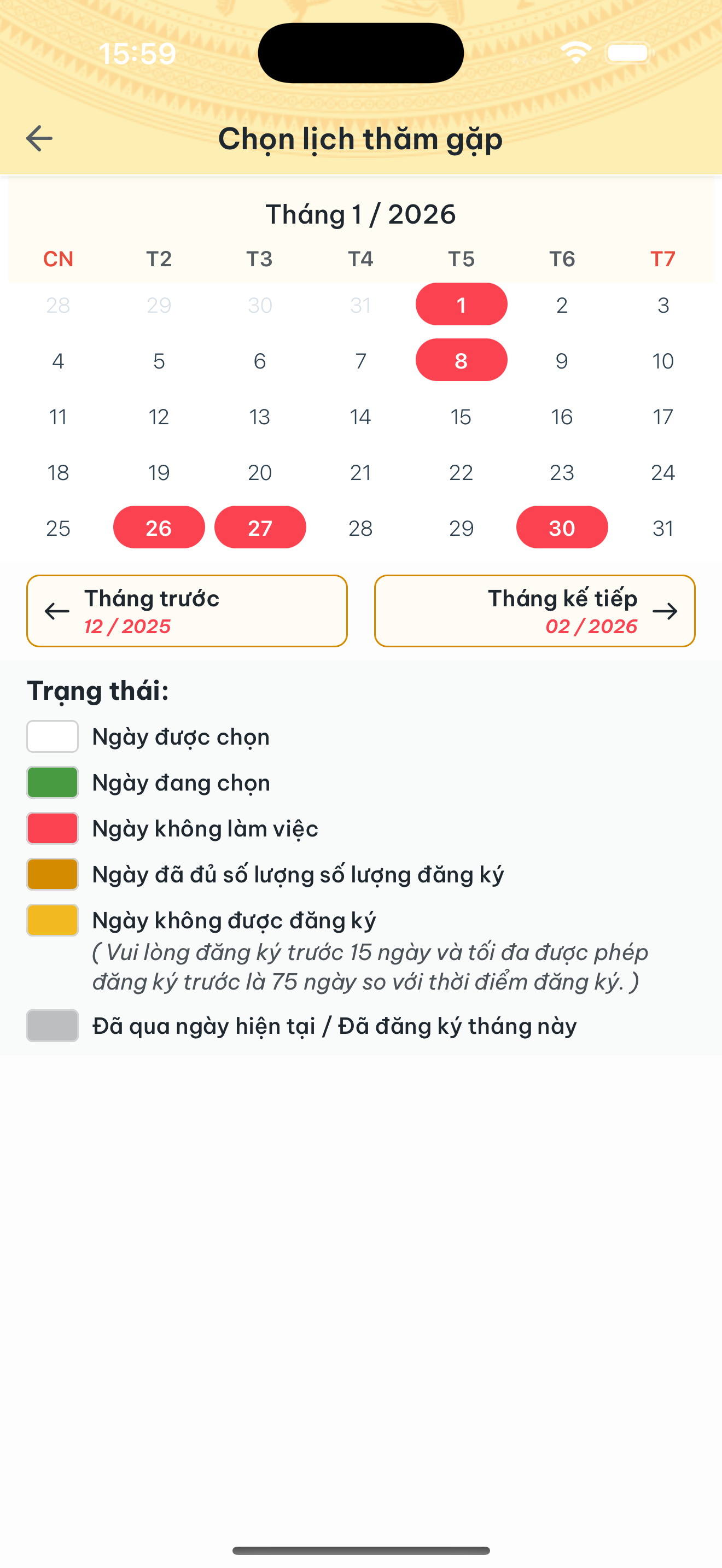Select the CN weekday column header
Viewport: 722px width, 1568px height.
(58, 259)
